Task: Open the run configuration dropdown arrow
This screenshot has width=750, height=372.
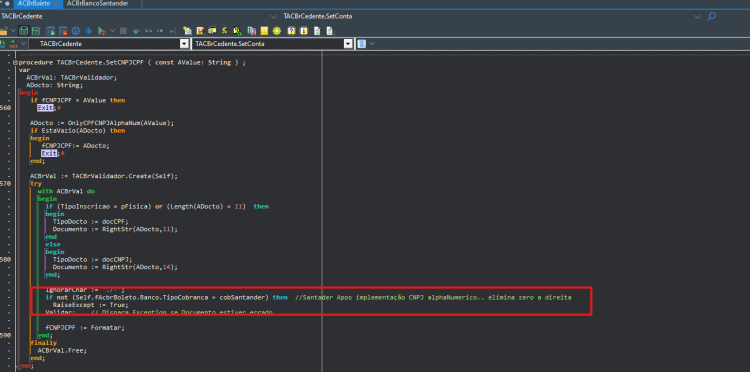Action: [x=112, y=31]
